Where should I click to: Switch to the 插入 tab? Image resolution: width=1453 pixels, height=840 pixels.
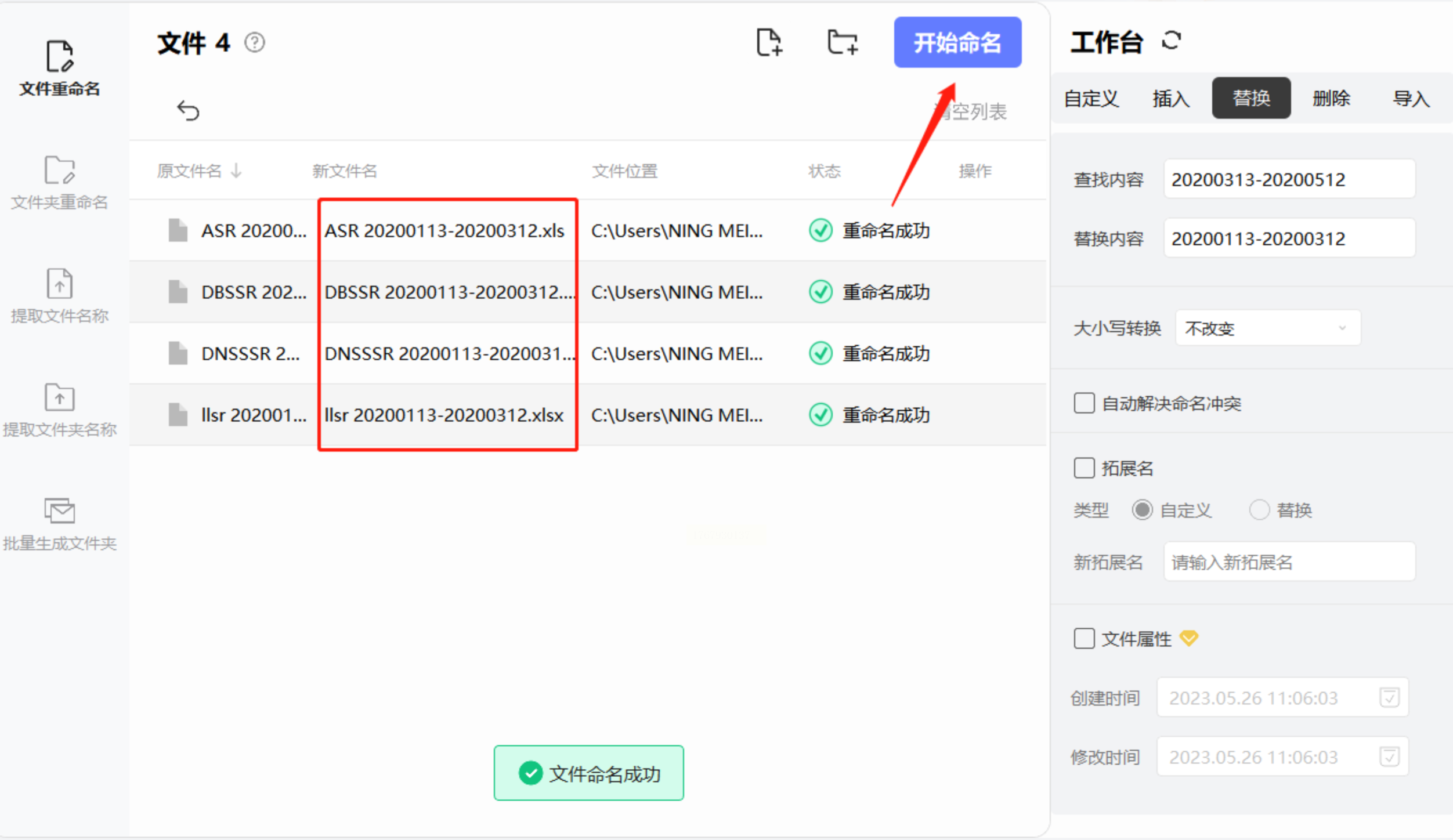[x=1170, y=98]
